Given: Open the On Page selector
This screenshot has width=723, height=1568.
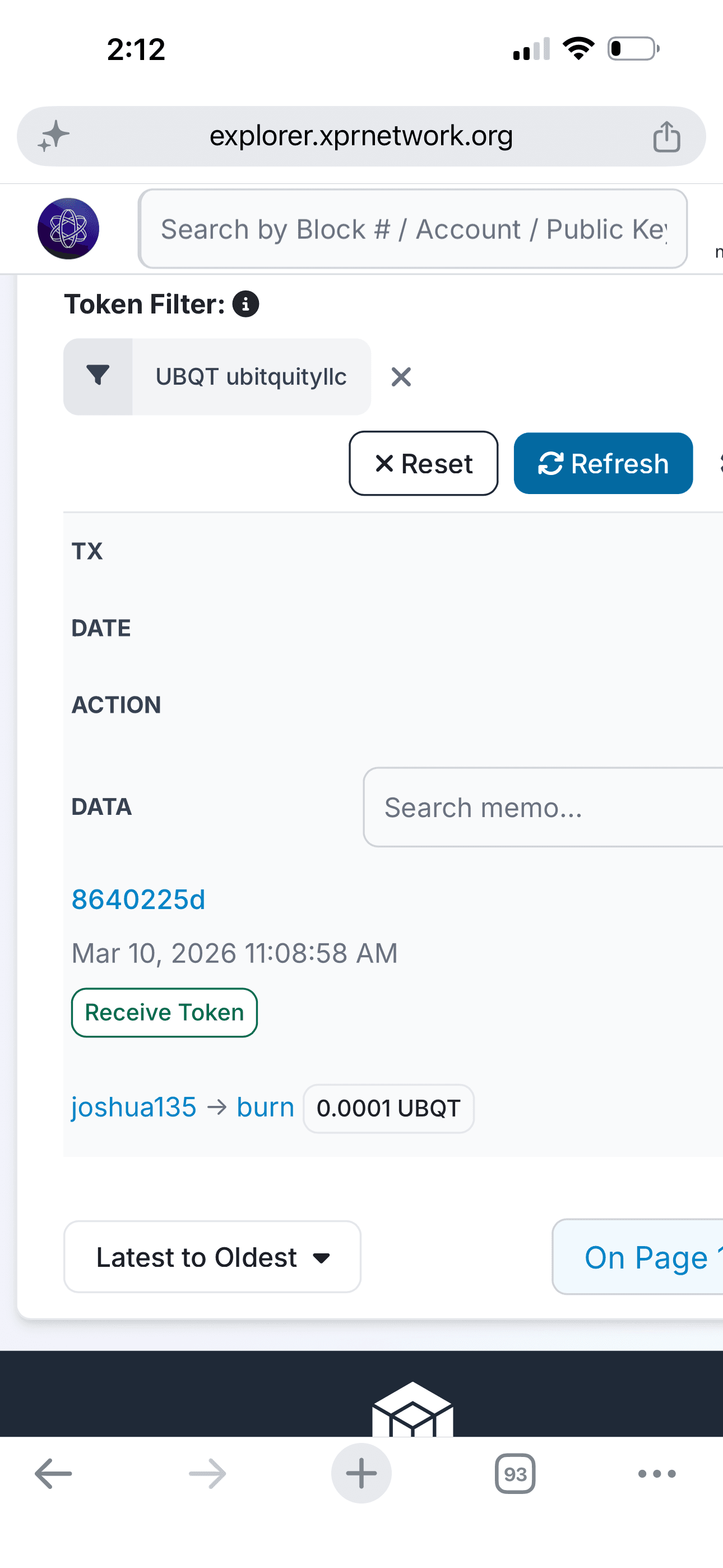Looking at the screenshot, I should tap(637, 1257).
